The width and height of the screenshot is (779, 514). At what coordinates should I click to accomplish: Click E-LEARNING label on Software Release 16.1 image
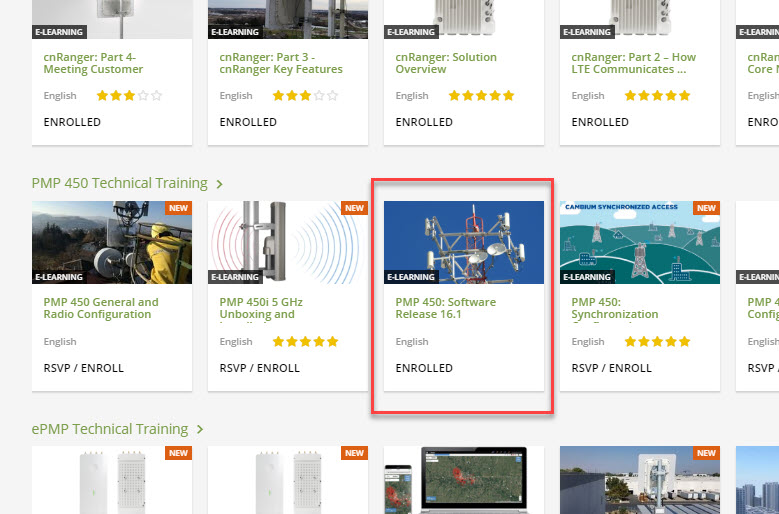411,277
